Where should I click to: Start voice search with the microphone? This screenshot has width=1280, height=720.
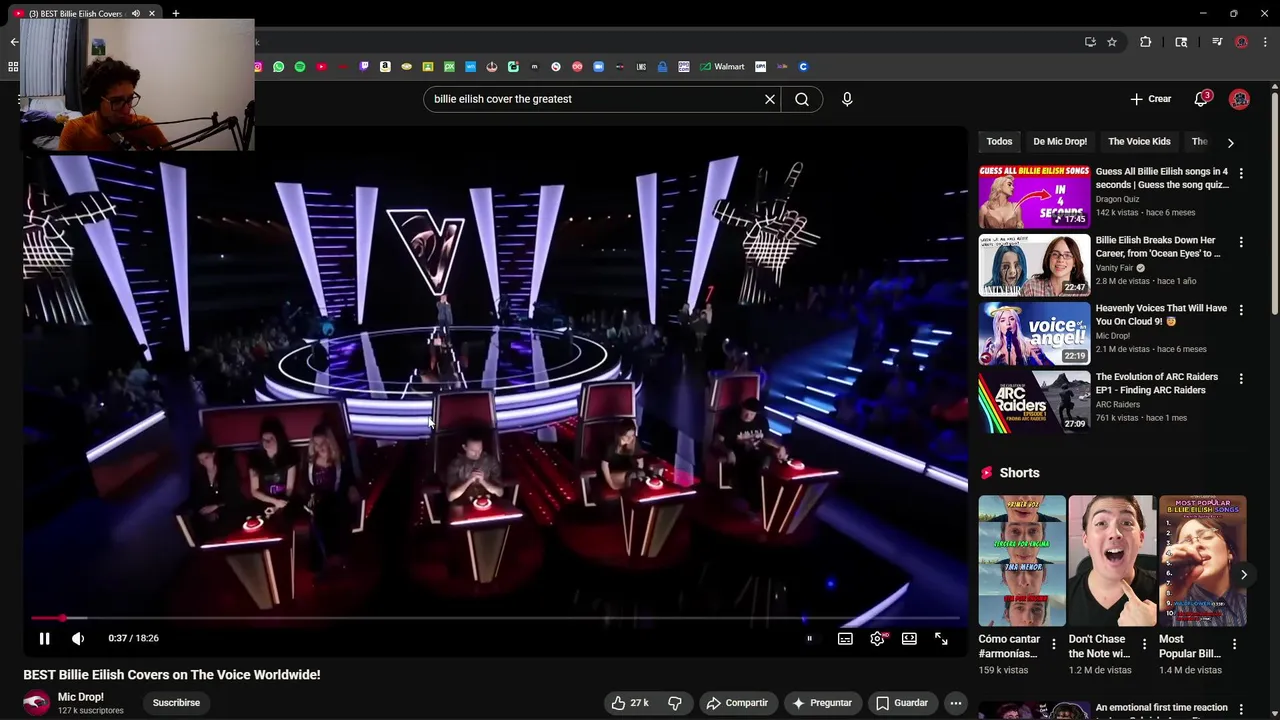[x=847, y=99]
